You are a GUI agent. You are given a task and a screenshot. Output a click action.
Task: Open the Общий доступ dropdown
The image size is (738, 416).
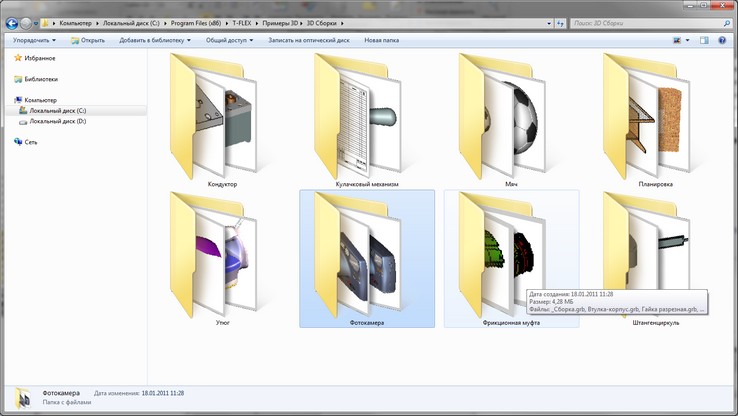229,40
